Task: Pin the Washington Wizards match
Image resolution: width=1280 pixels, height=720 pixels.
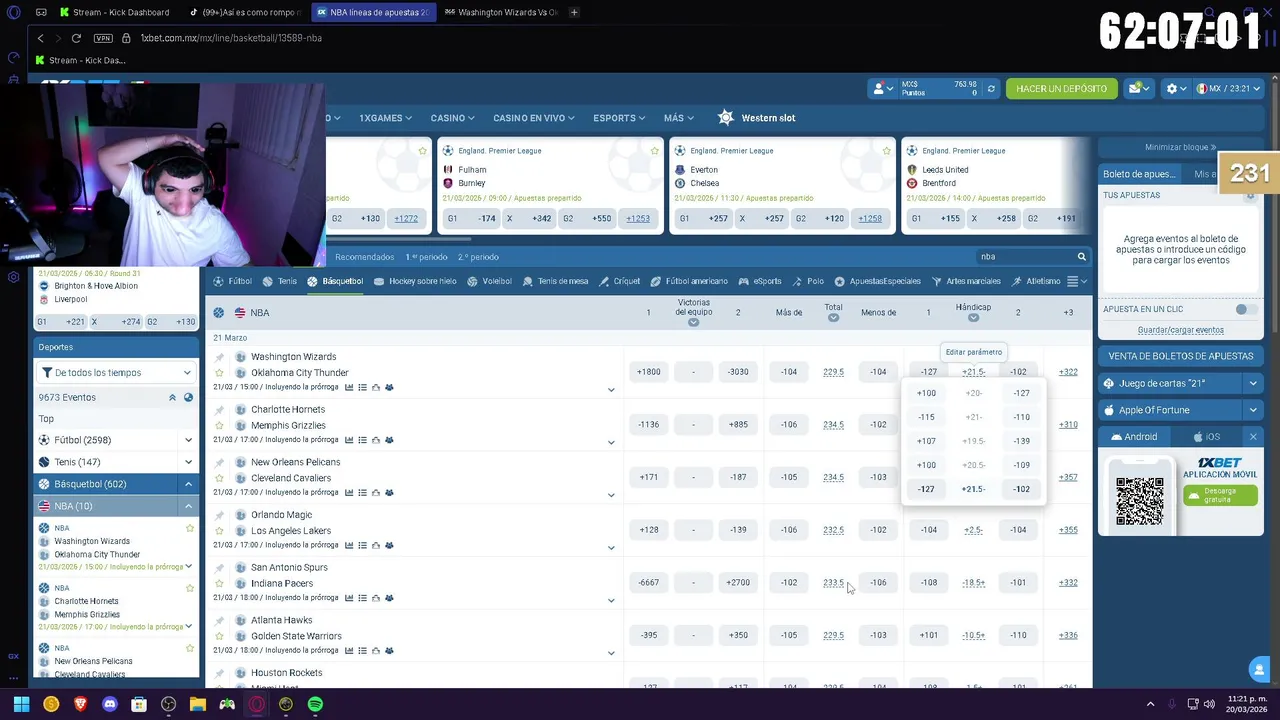Action: [219, 357]
